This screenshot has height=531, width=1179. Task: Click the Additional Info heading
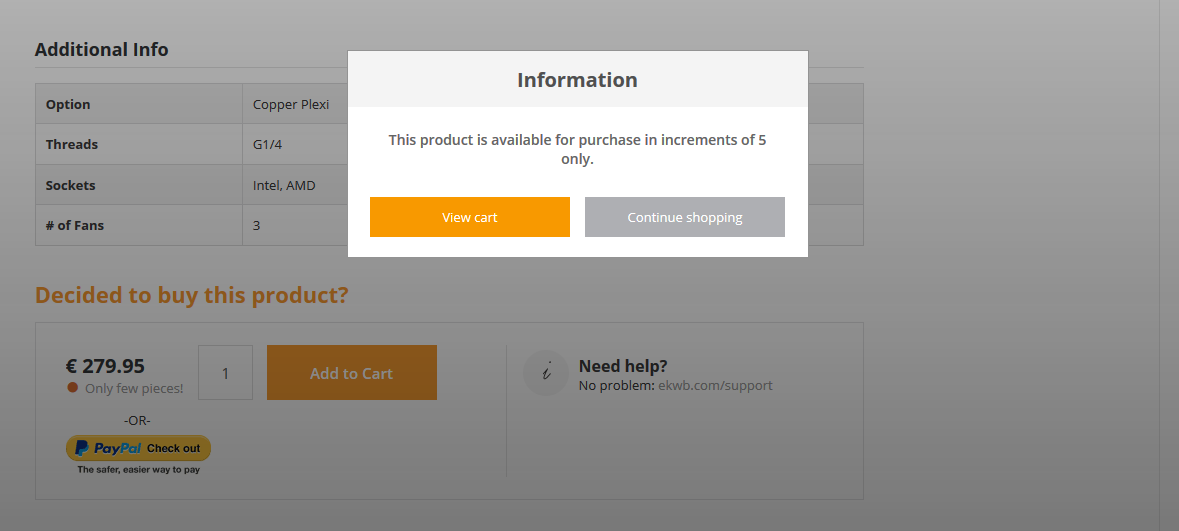click(x=102, y=50)
